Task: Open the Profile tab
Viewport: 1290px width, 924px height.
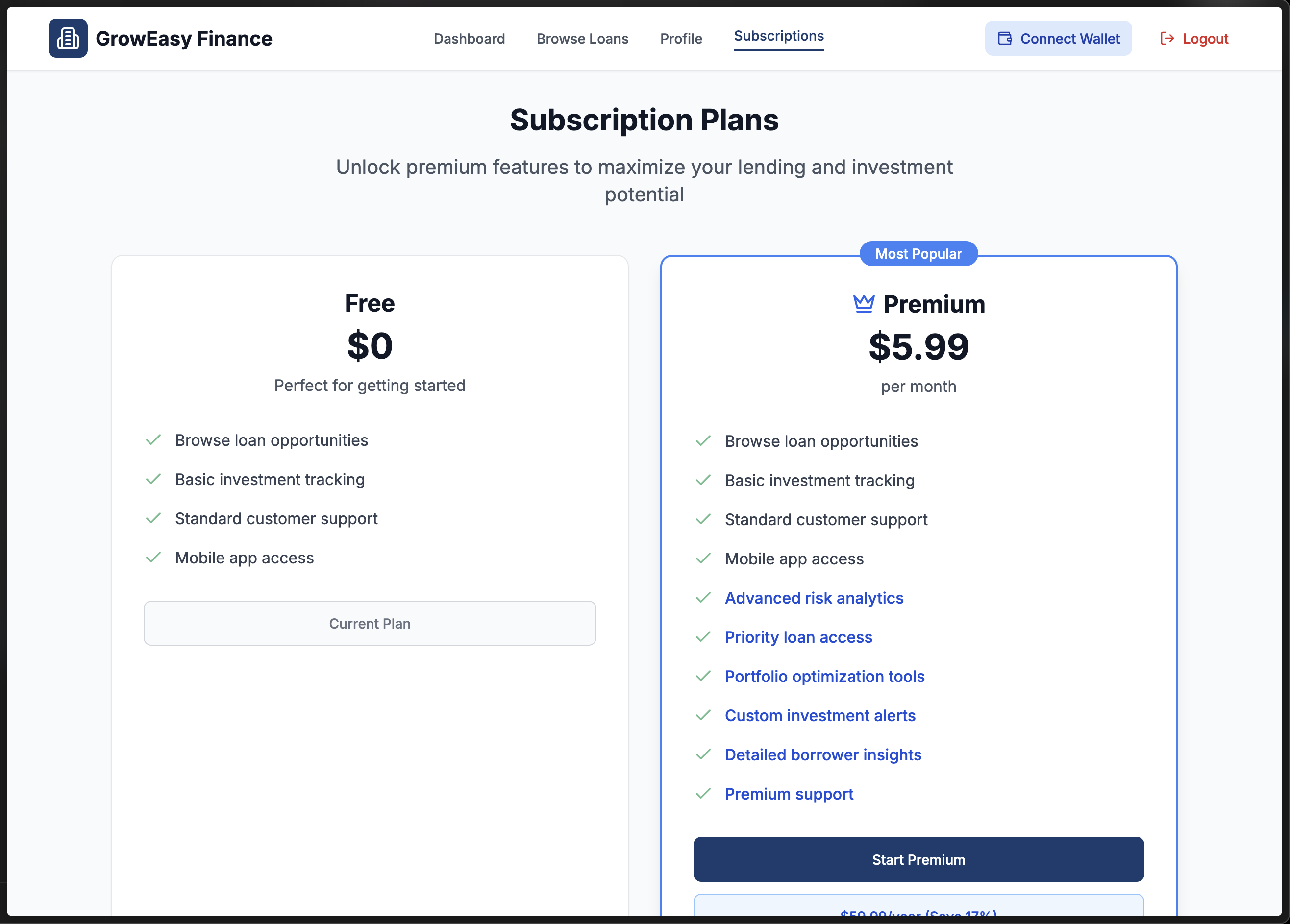Action: [681, 39]
